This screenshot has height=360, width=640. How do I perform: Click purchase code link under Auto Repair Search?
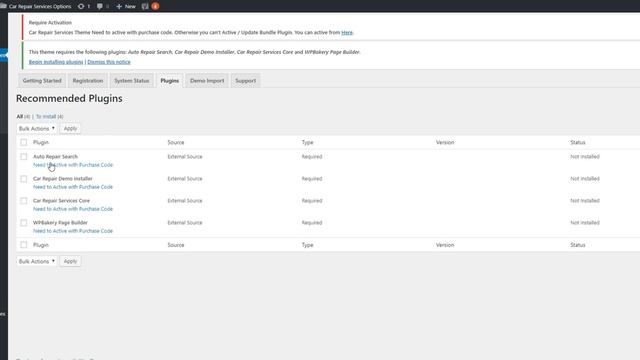(73, 165)
